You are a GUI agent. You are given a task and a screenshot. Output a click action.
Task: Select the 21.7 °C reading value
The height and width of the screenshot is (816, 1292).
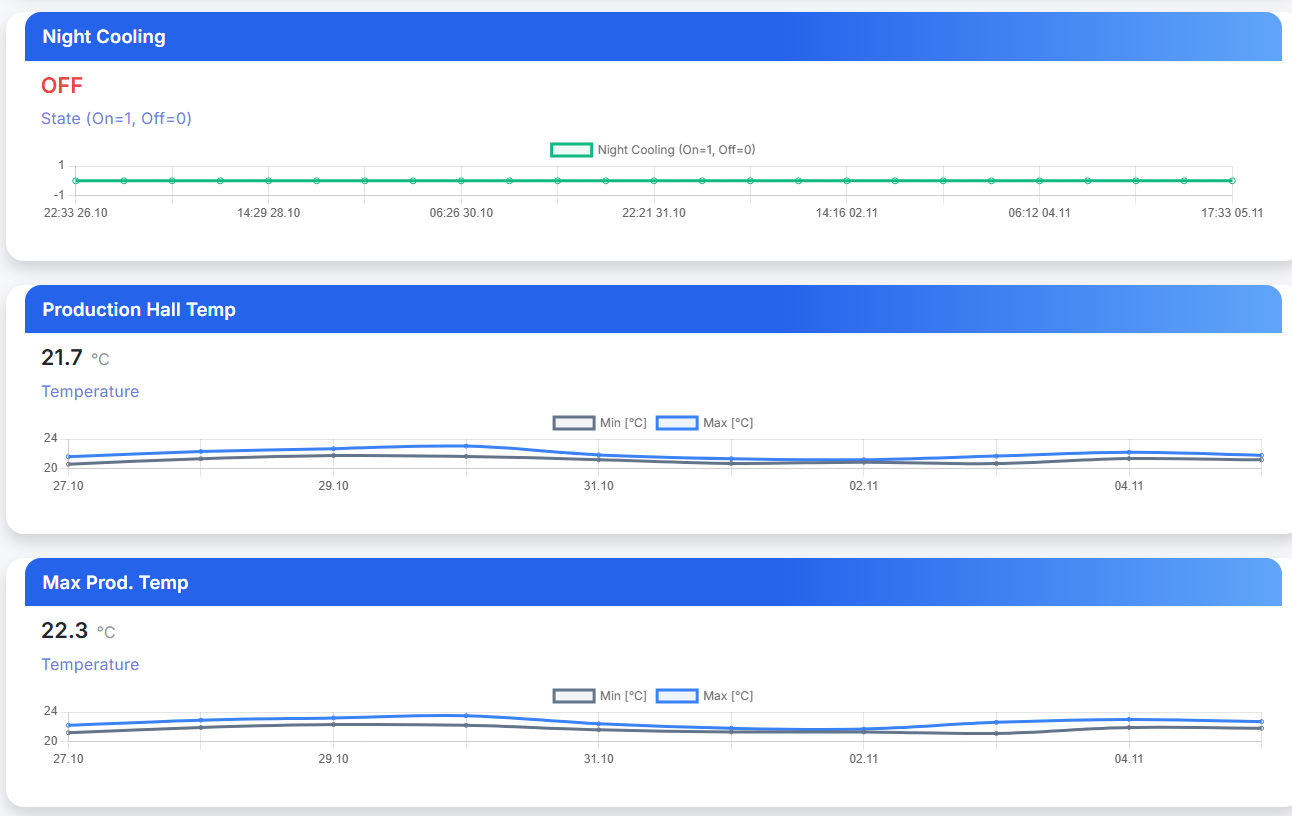tap(62, 358)
